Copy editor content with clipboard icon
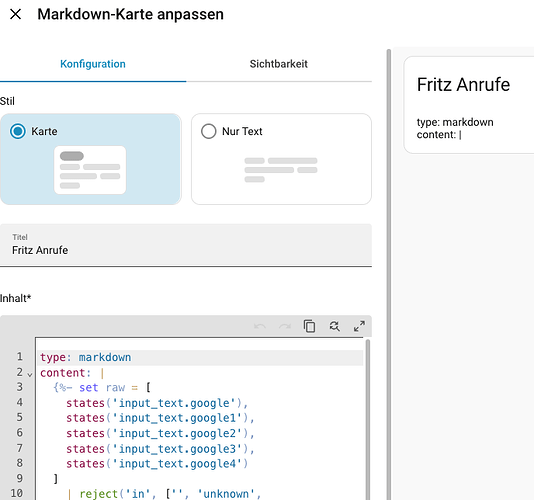 pyautogui.click(x=309, y=326)
